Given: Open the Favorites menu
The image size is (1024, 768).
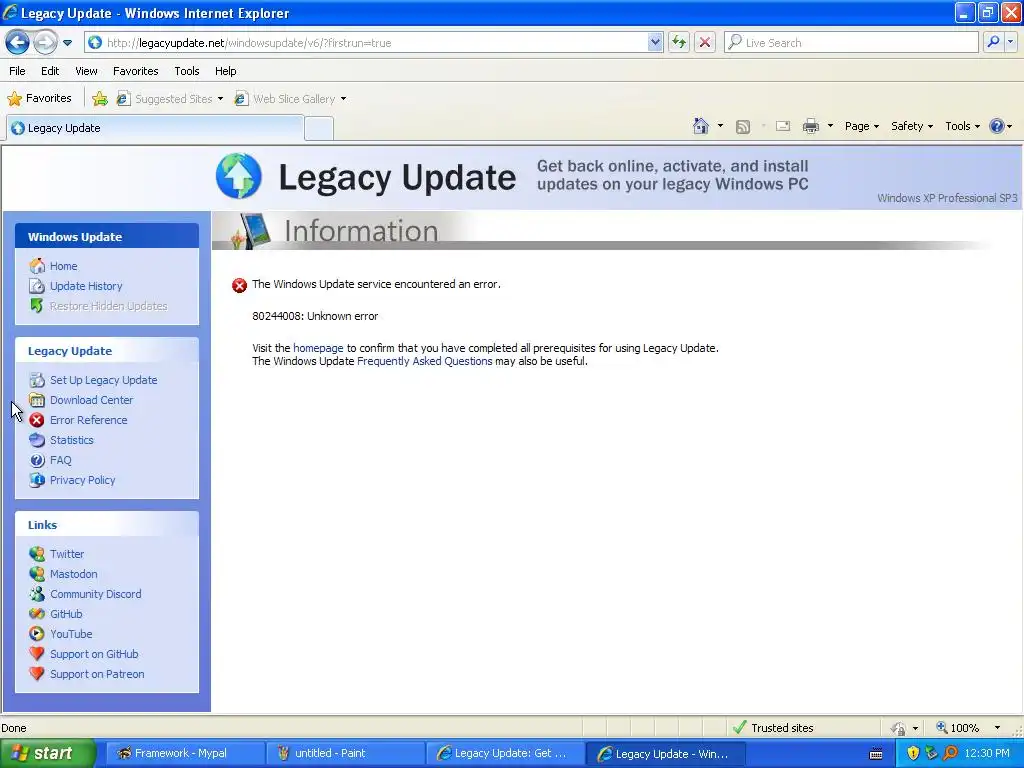Looking at the screenshot, I should [x=135, y=71].
